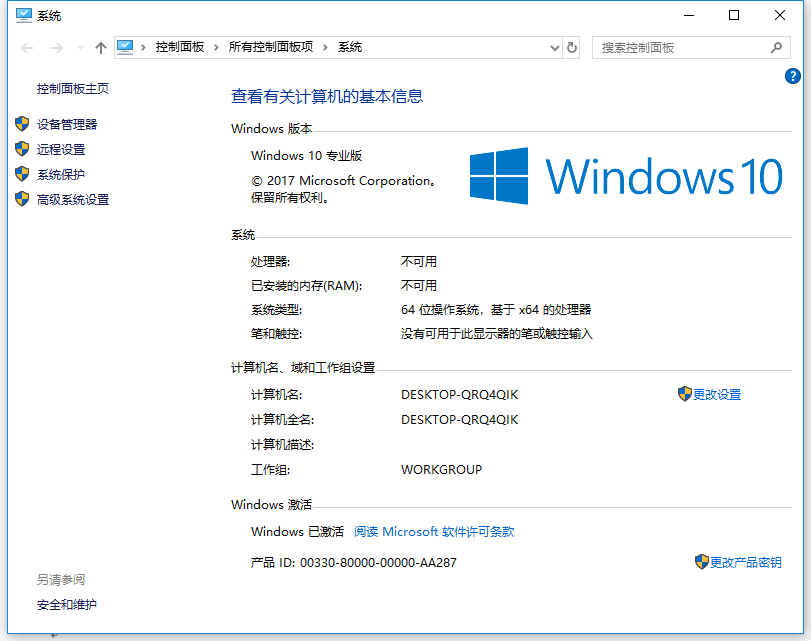Click the shield icon beside 系统保护
The image size is (811, 641).
(22, 174)
